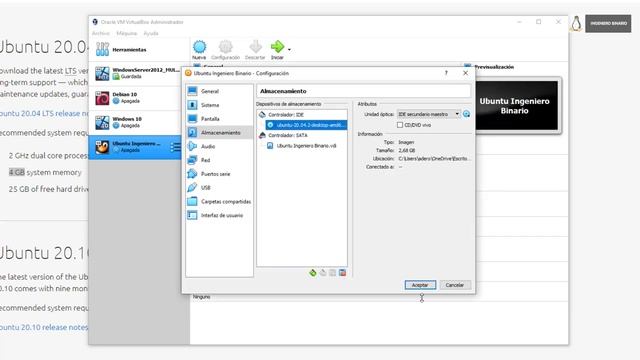Open the Unidad óptica dropdown
Viewport: 640px width, 360px height.
tap(429, 114)
